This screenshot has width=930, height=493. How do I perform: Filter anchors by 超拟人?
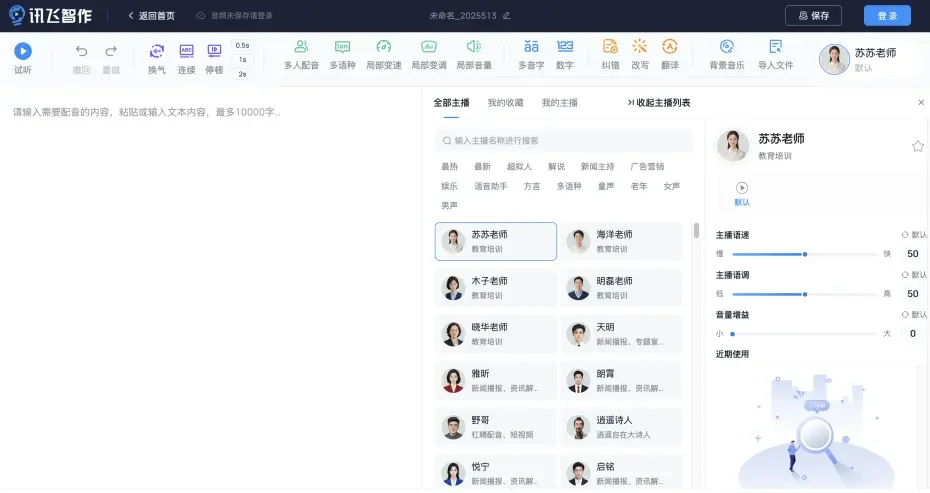coord(519,167)
